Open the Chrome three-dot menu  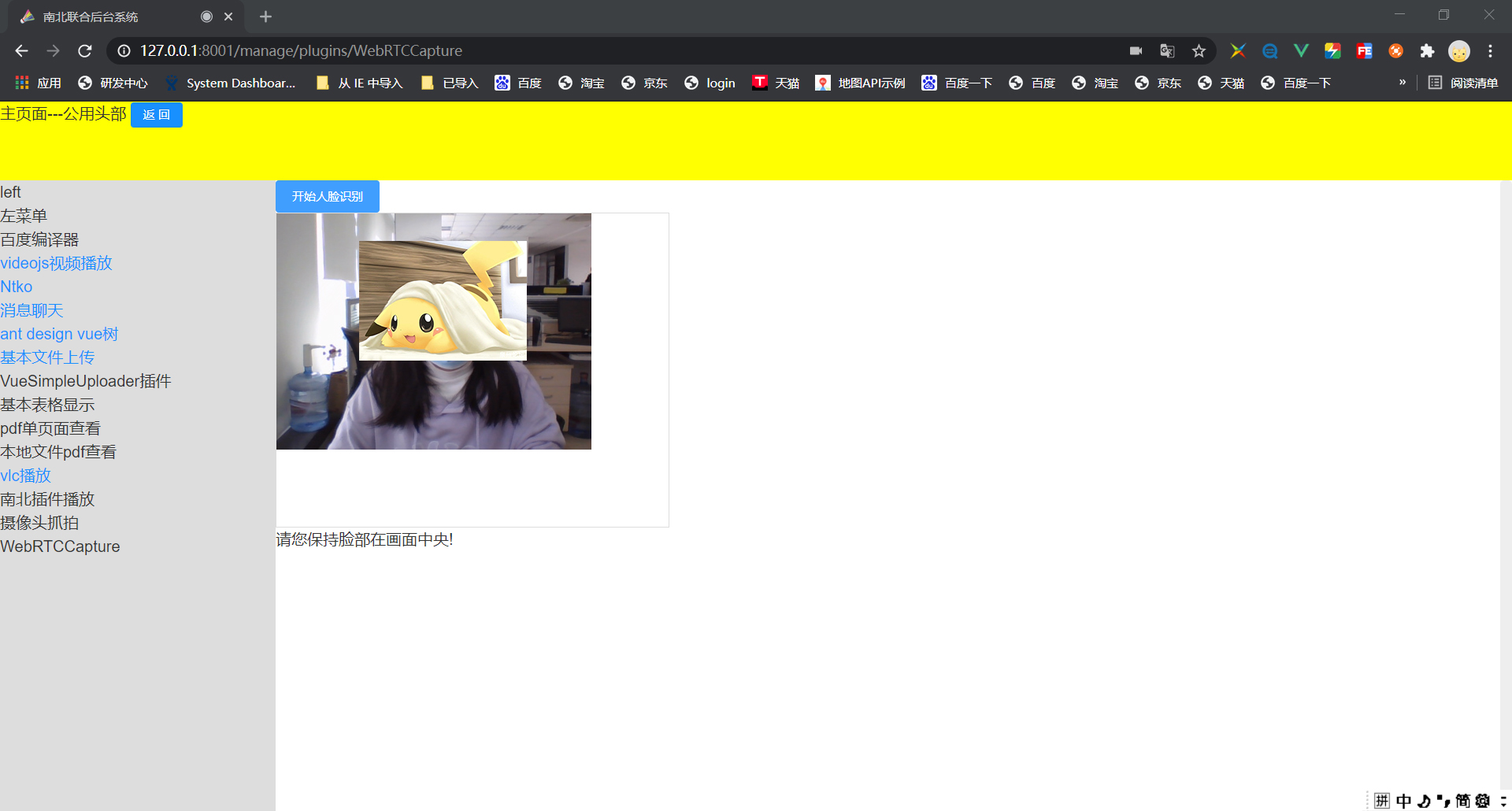click(x=1490, y=51)
